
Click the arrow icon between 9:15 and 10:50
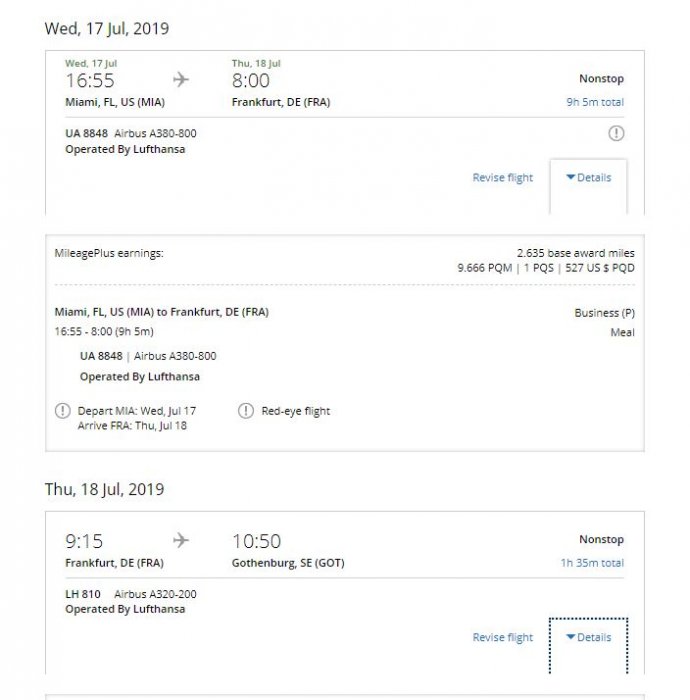181,541
